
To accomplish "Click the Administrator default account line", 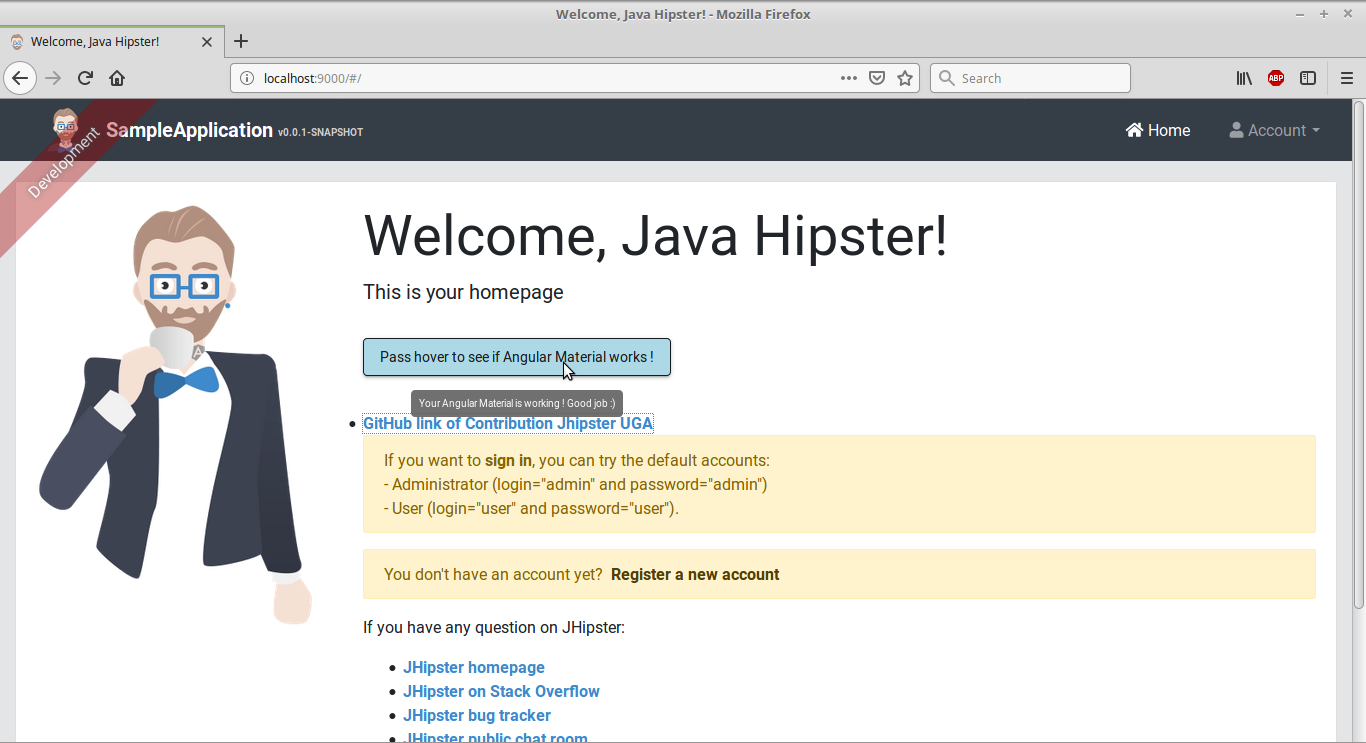I will click(576, 484).
